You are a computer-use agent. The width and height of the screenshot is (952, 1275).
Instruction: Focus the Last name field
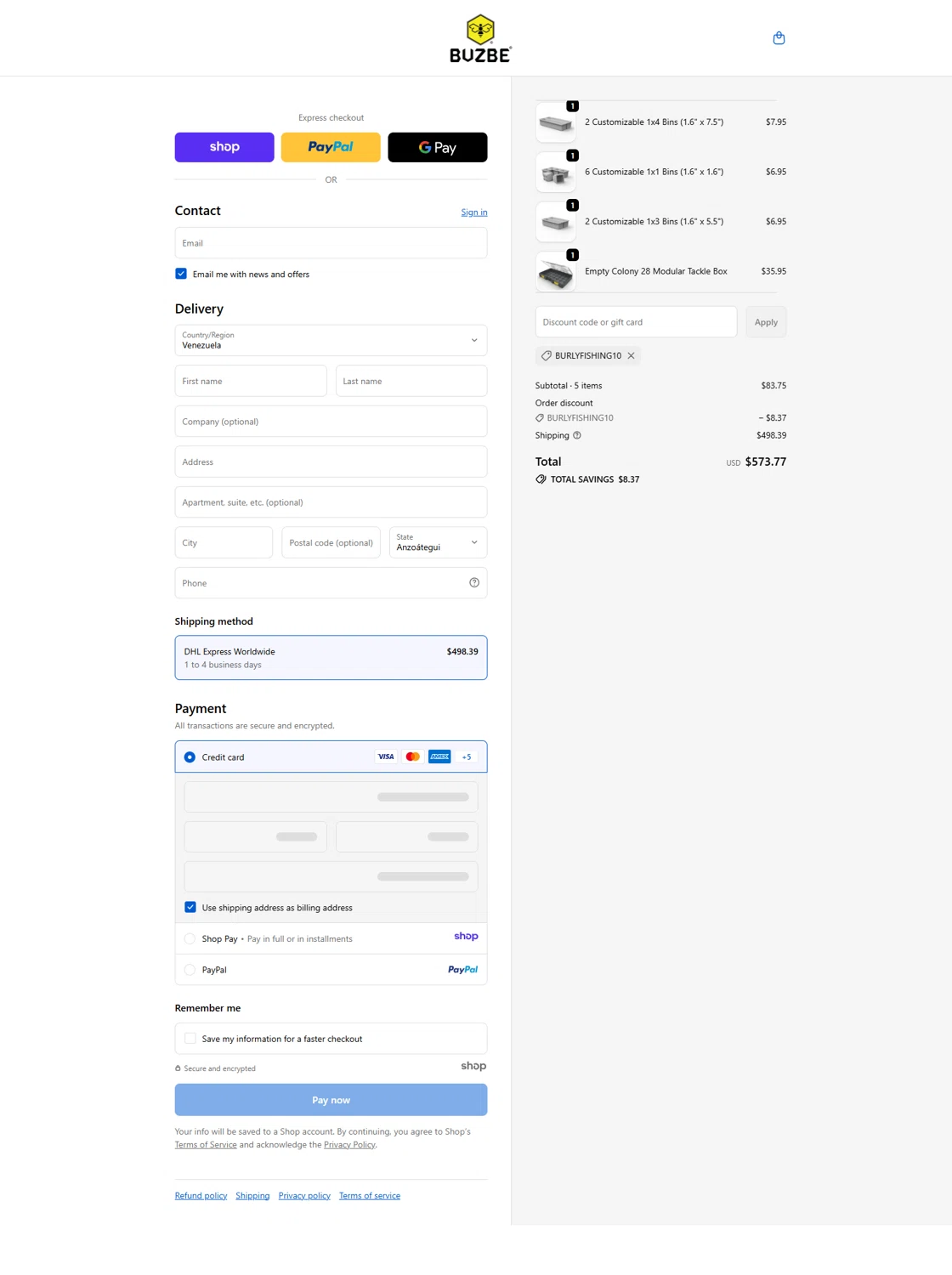point(411,381)
